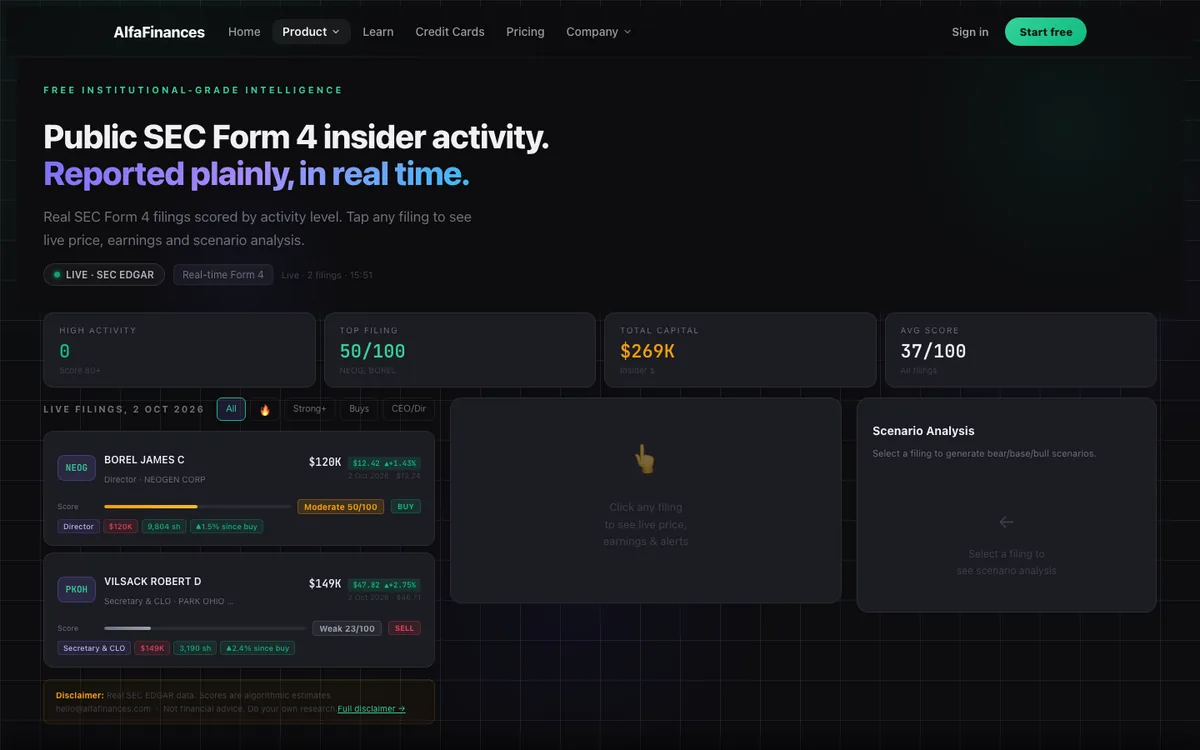Select the CEO/Dir filter

408,409
